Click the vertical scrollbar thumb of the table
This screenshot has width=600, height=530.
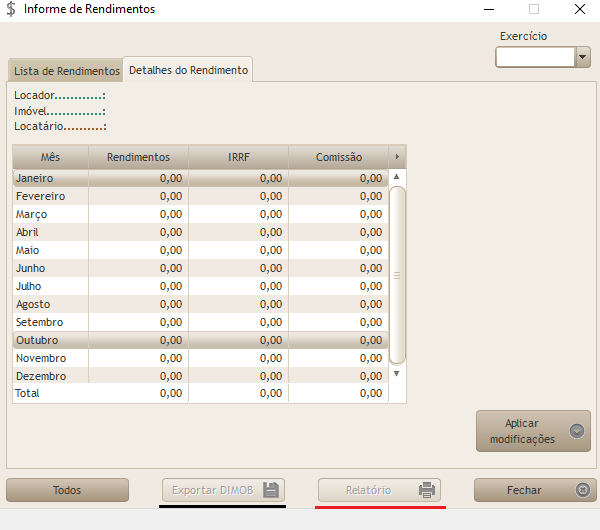point(397,274)
